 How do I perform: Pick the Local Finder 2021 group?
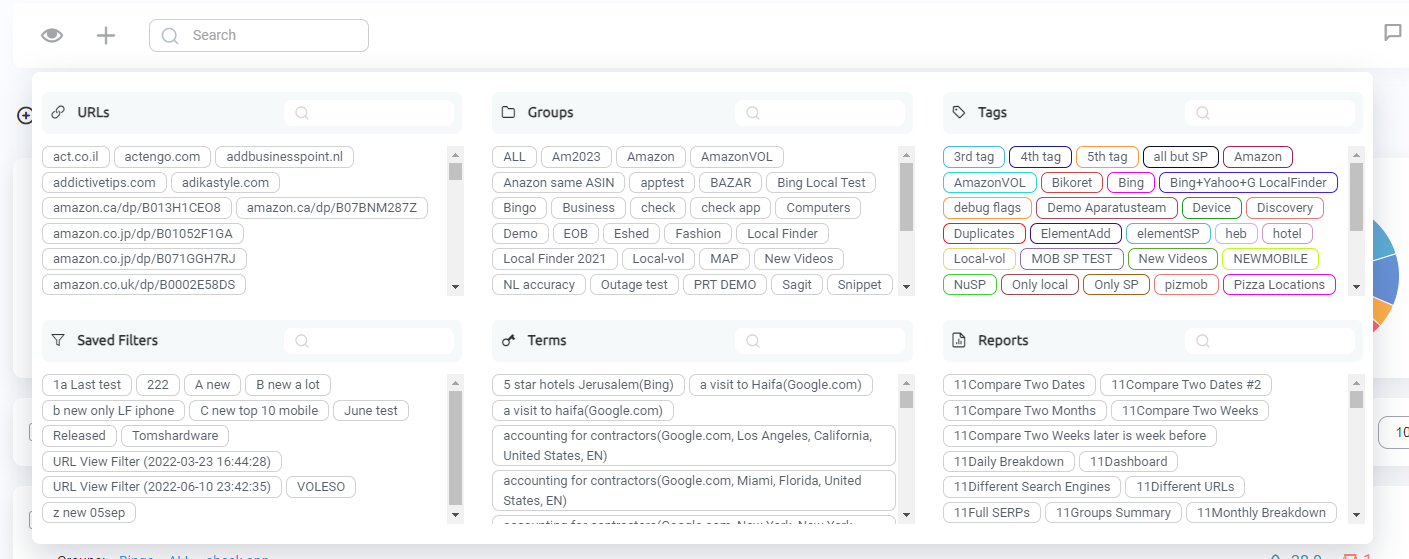(554, 259)
